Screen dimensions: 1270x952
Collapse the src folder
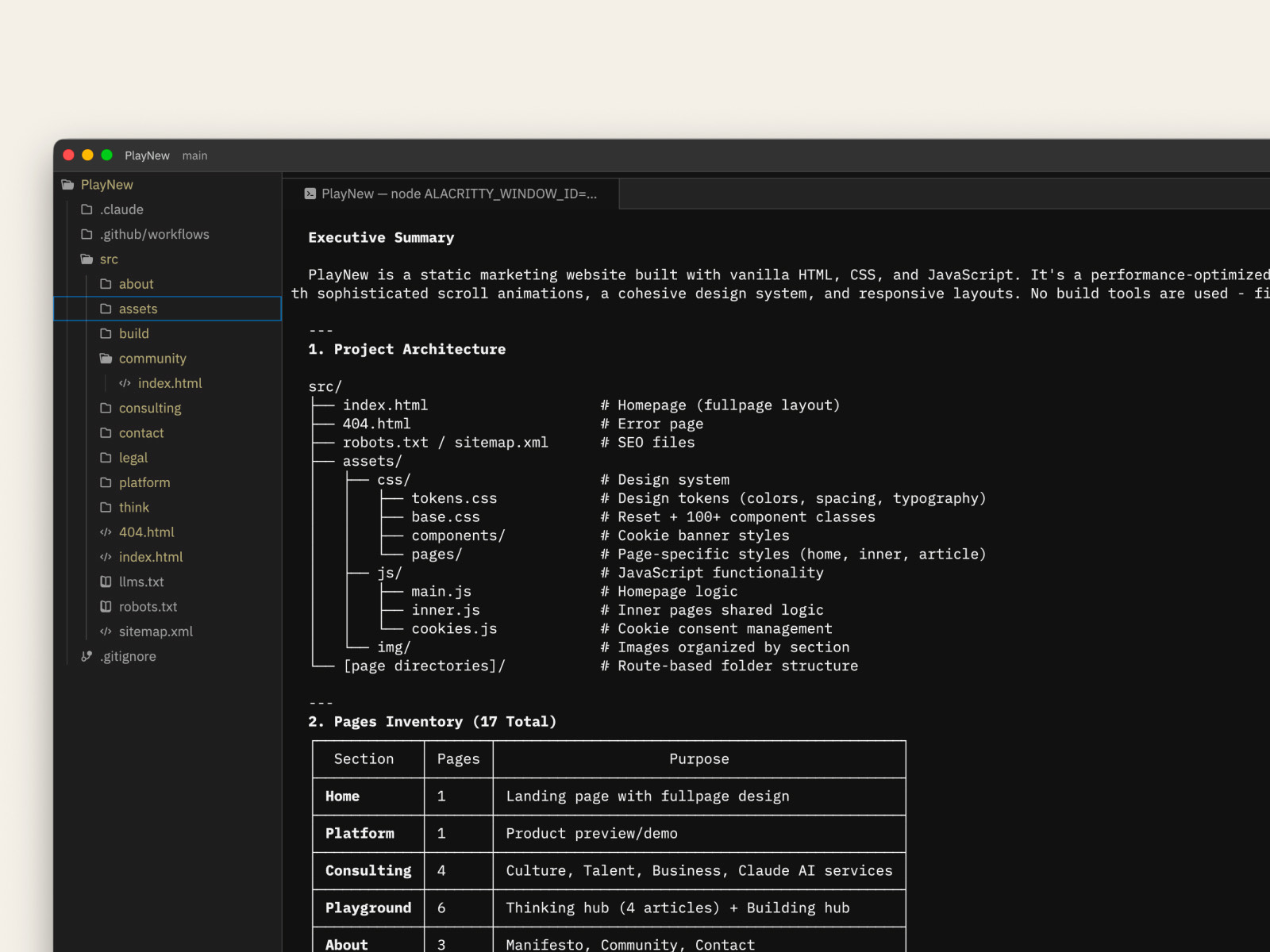pyautogui.click(x=108, y=259)
